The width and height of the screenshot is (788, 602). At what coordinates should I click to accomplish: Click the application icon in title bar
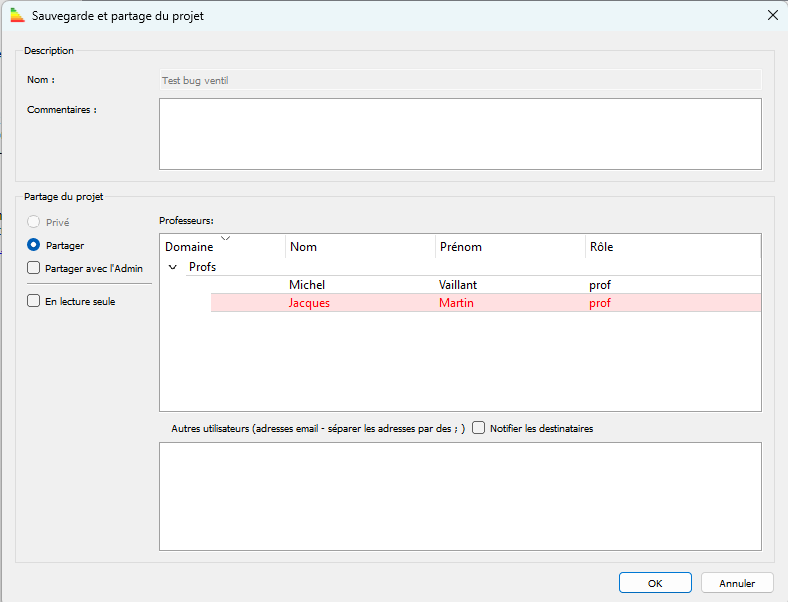(x=16, y=16)
